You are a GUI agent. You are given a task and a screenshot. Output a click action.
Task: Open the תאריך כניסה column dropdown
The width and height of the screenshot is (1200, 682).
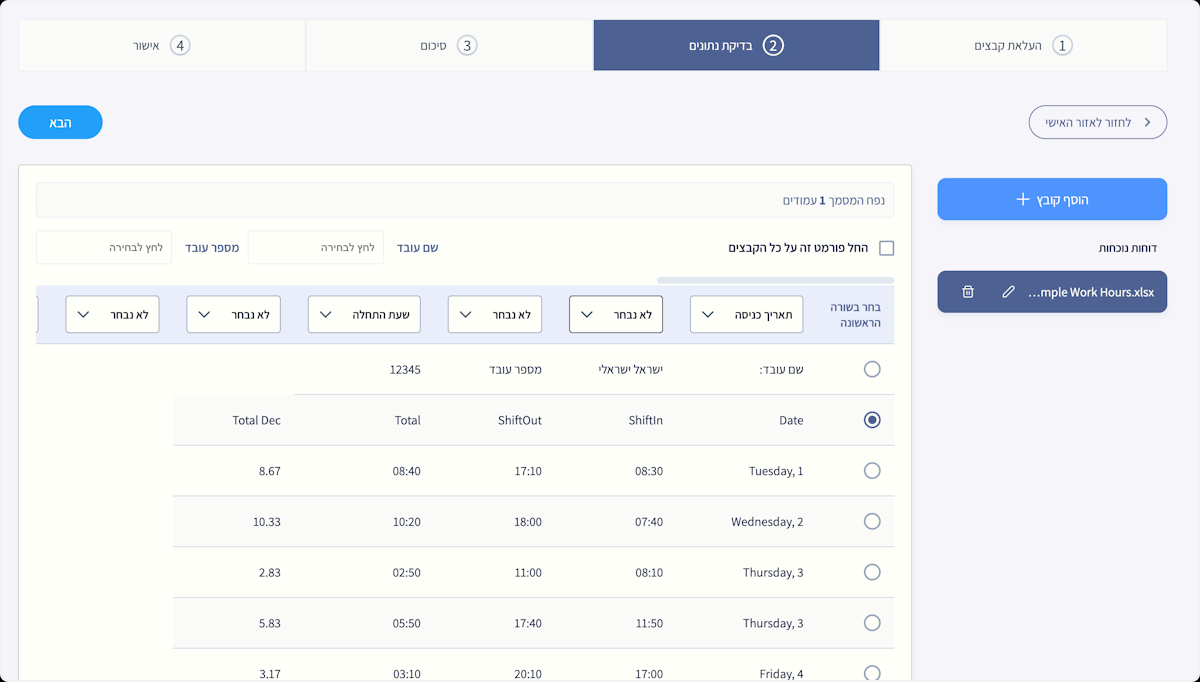746,314
